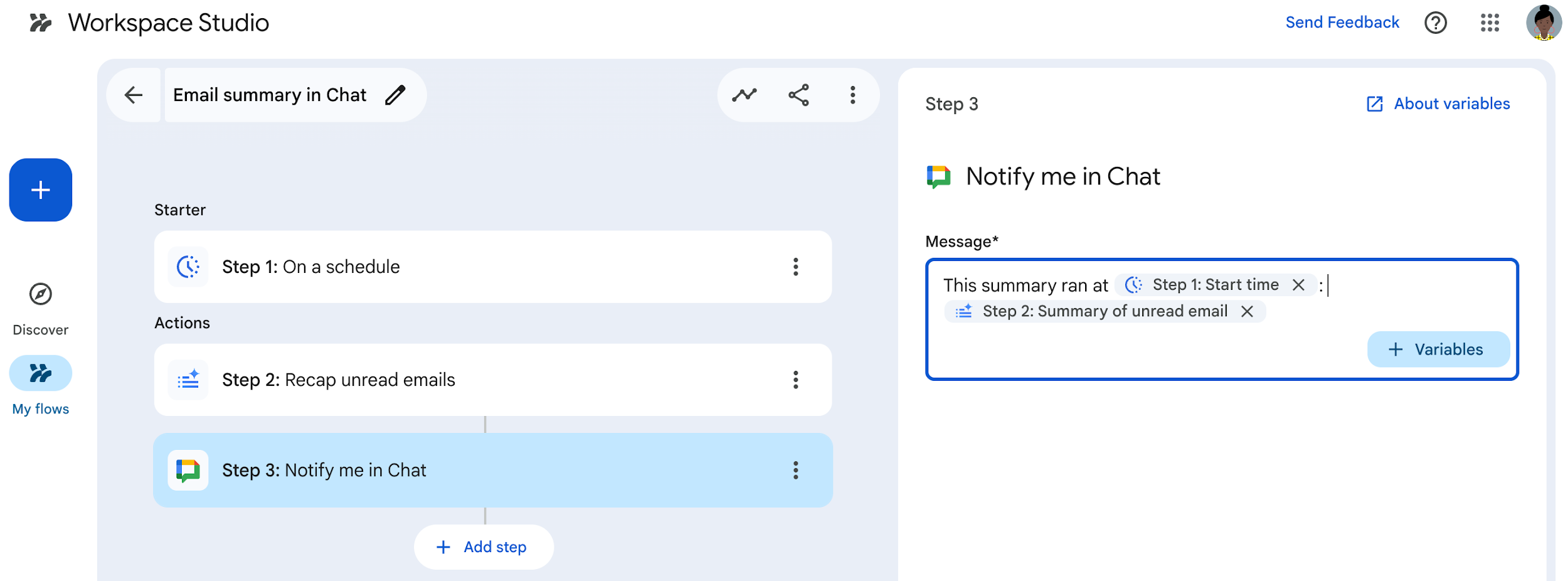Click the summary icon in Step 2 chip
The width and height of the screenshot is (1568, 581).
pos(963,312)
